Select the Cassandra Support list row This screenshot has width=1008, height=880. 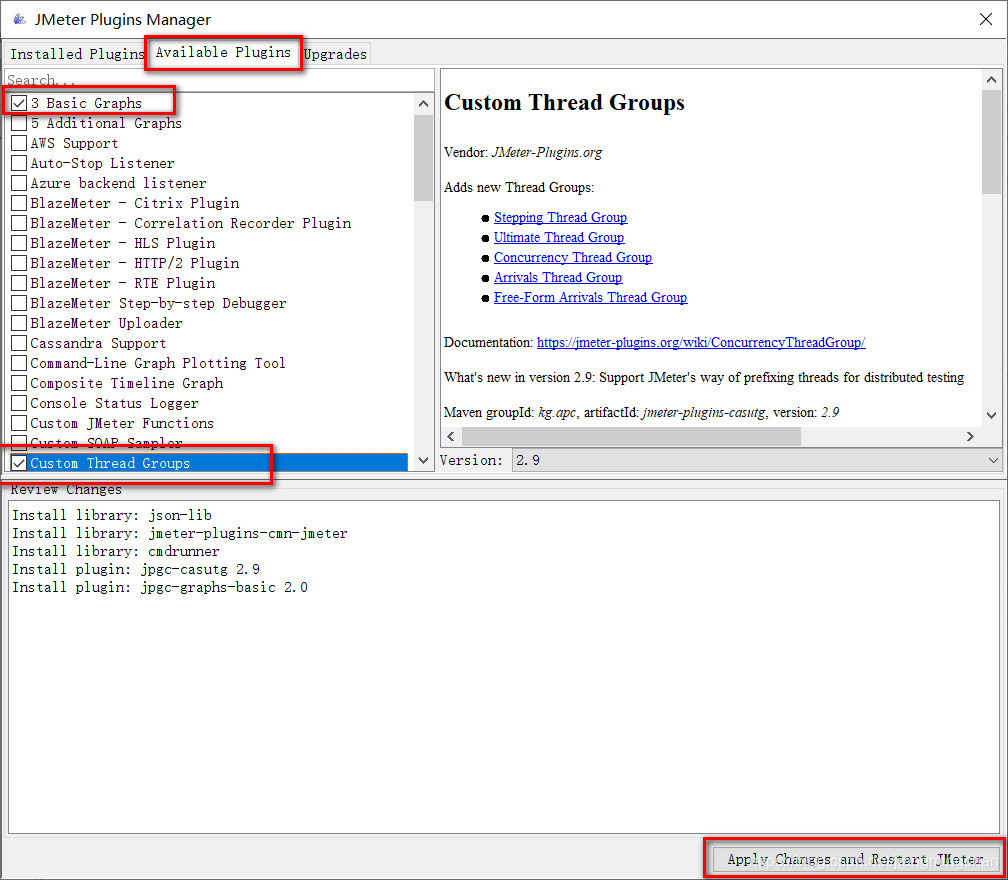tap(209, 343)
